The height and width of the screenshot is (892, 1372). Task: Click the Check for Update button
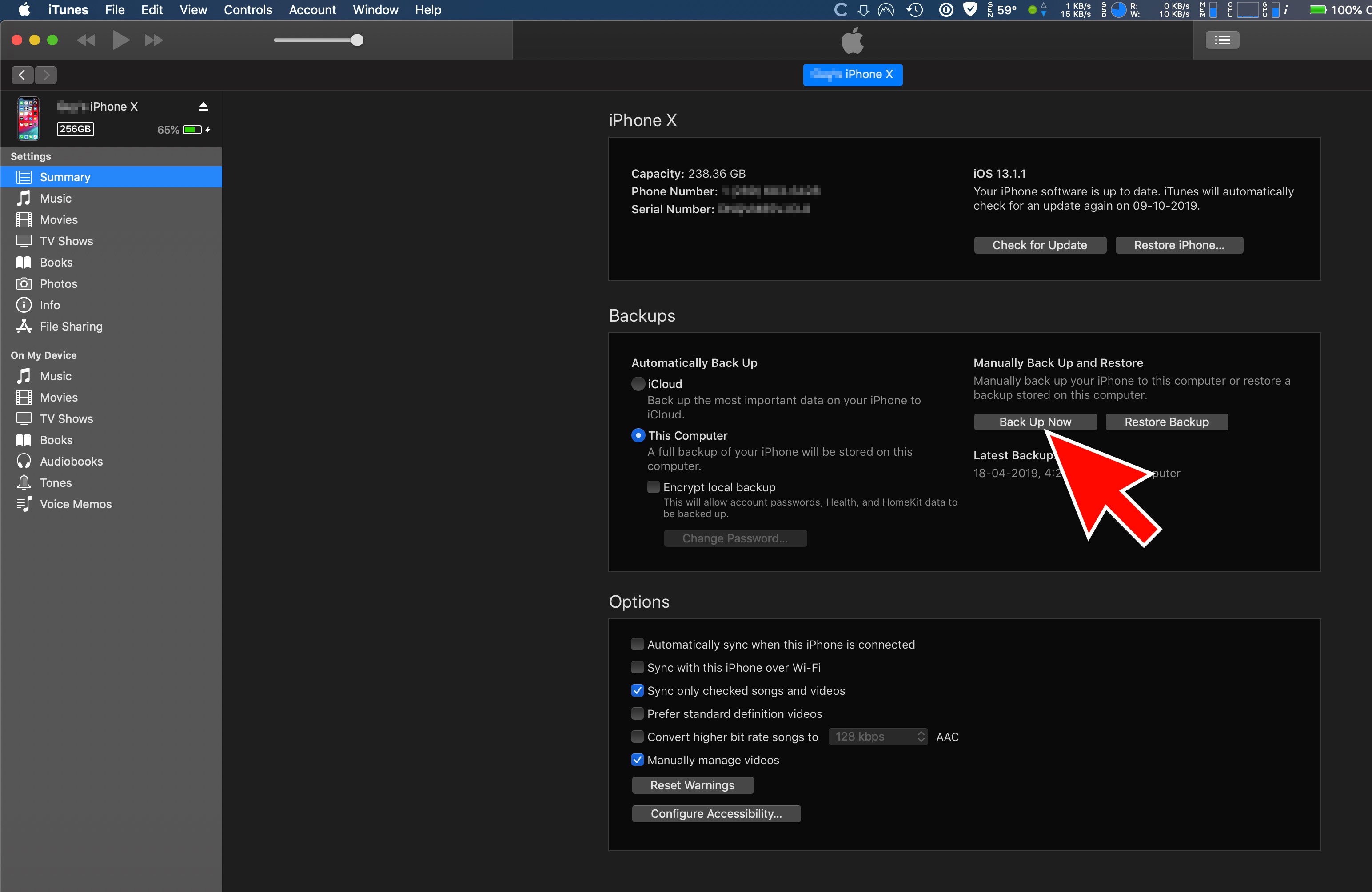click(x=1039, y=245)
